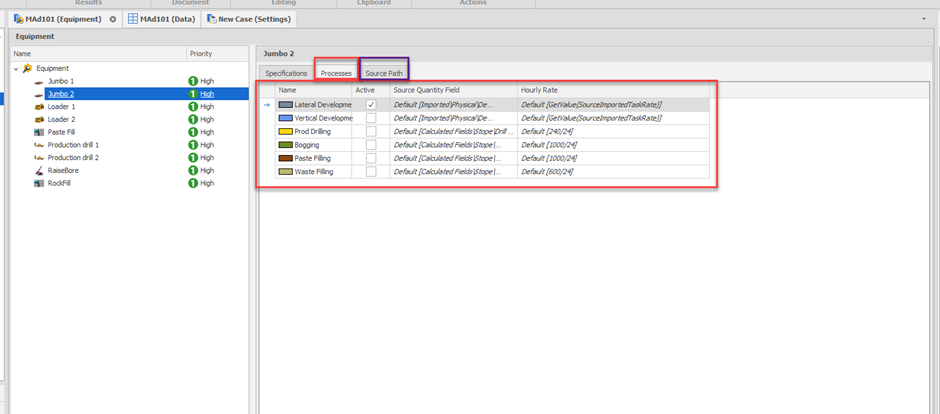Click the Paste Filling brown color swatch
Screen dimensions: 940x414
(x=285, y=158)
